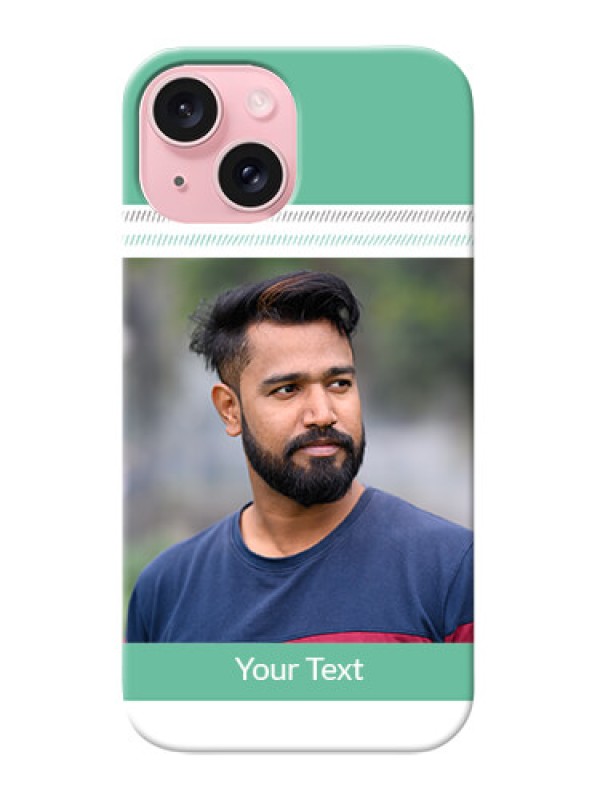Click the lower camera lens
This screenshot has height=800, width=600.
251,174
